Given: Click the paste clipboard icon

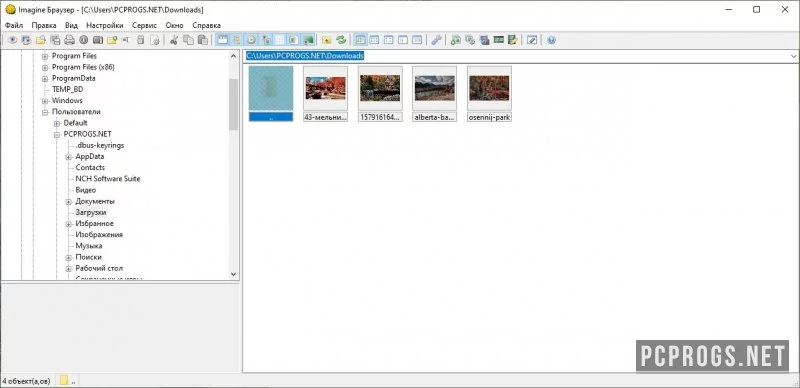Looking at the screenshot, I should [x=203, y=40].
